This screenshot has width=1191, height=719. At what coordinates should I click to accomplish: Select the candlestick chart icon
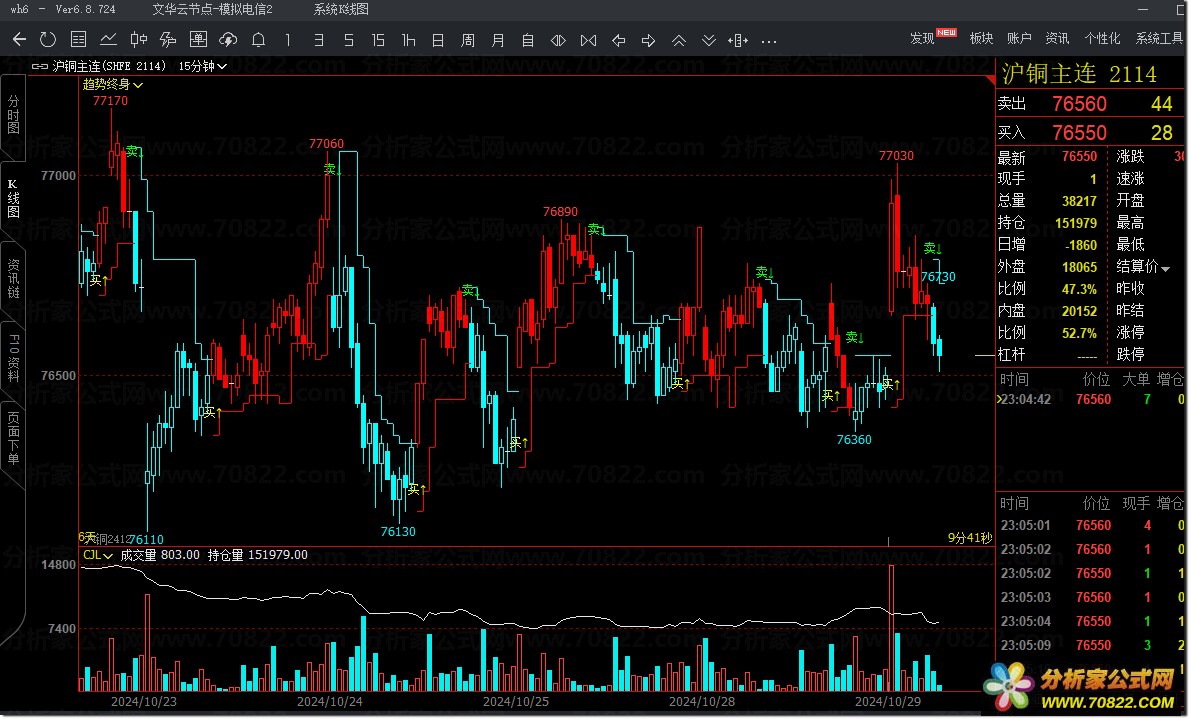pos(138,39)
